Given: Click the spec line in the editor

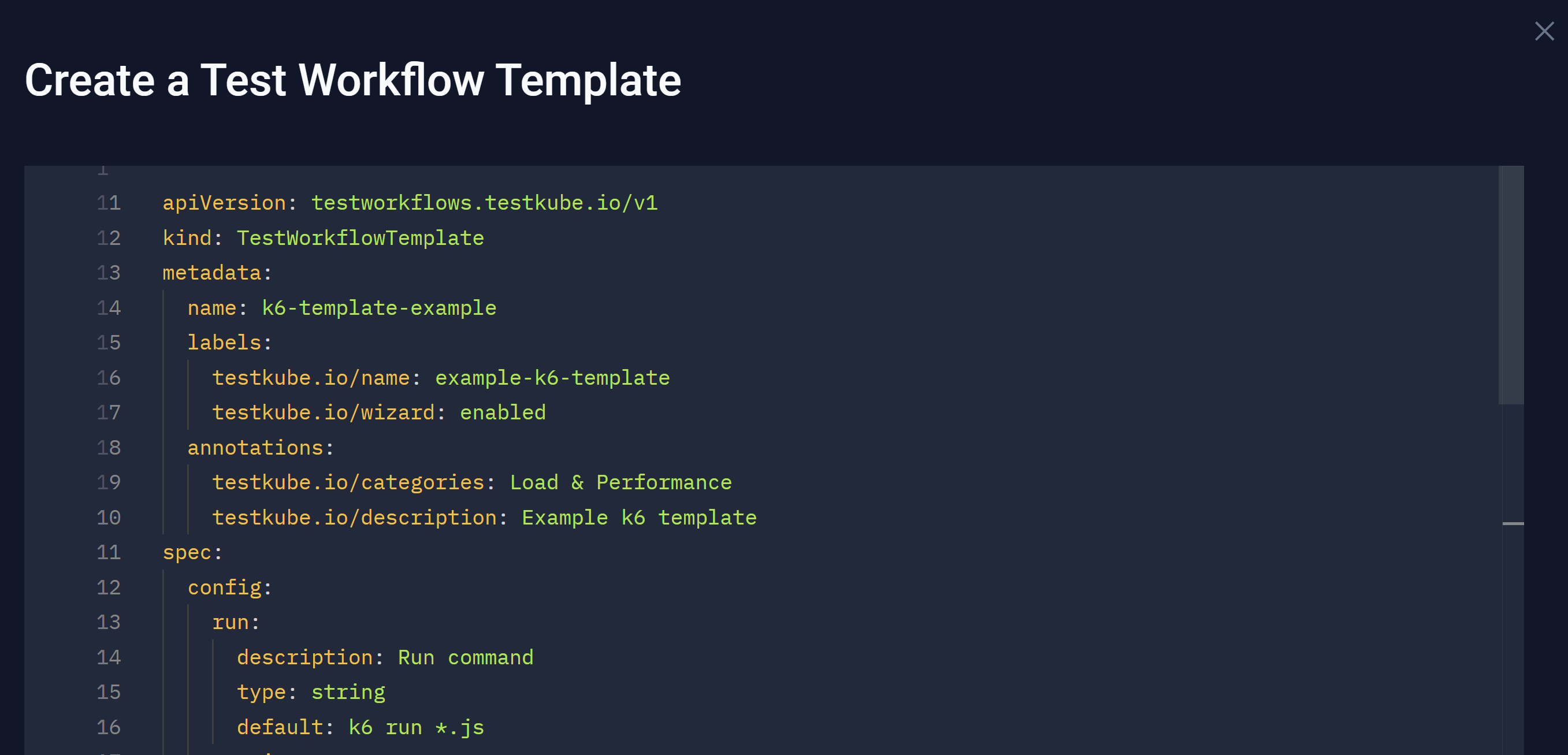Looking at the screenshot, I should pos(191,552).
